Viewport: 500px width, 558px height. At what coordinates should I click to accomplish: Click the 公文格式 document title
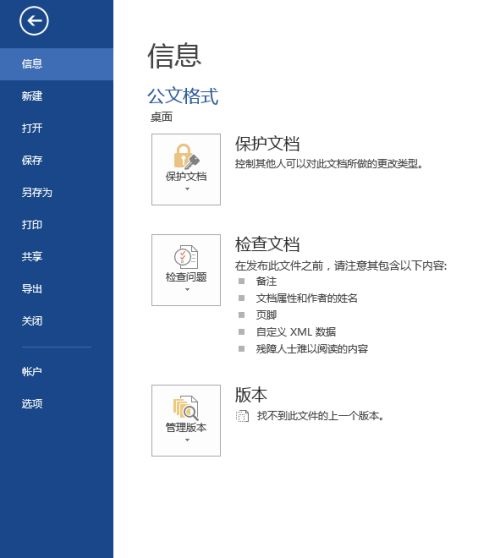[183, 96]
